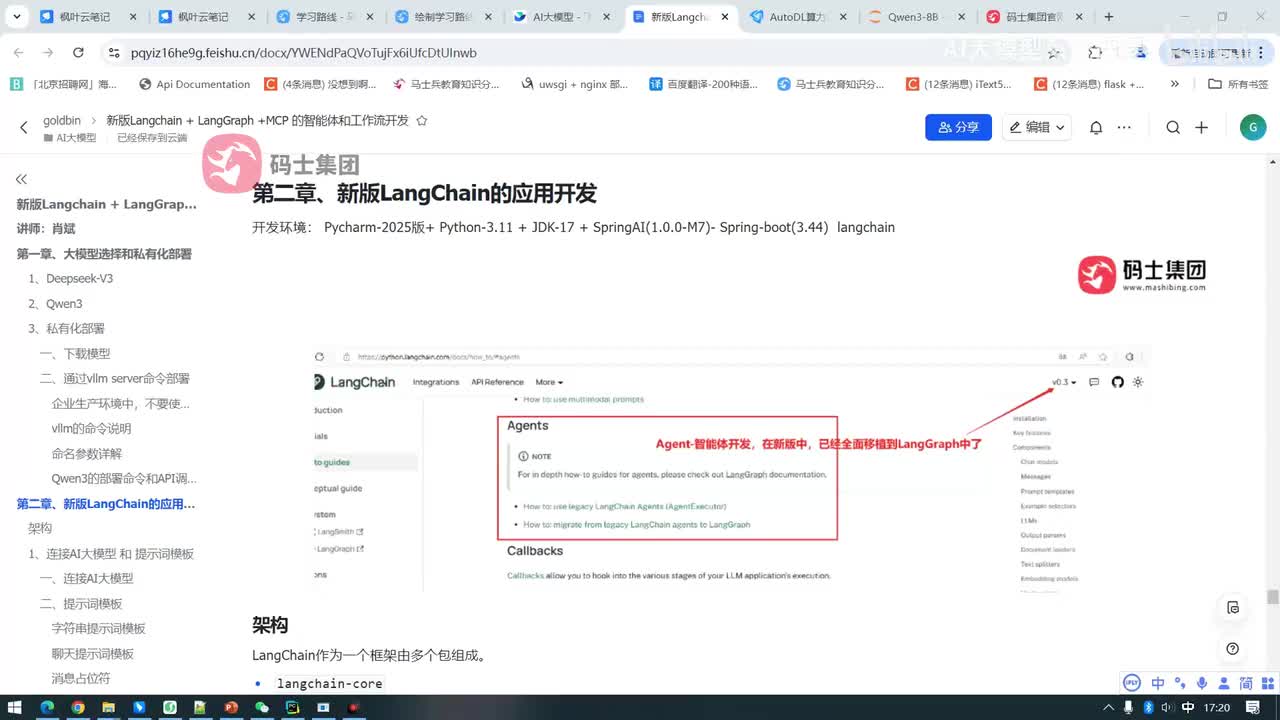
Task: Open the 百度翻译 bookmark
Action: point(702,84)
